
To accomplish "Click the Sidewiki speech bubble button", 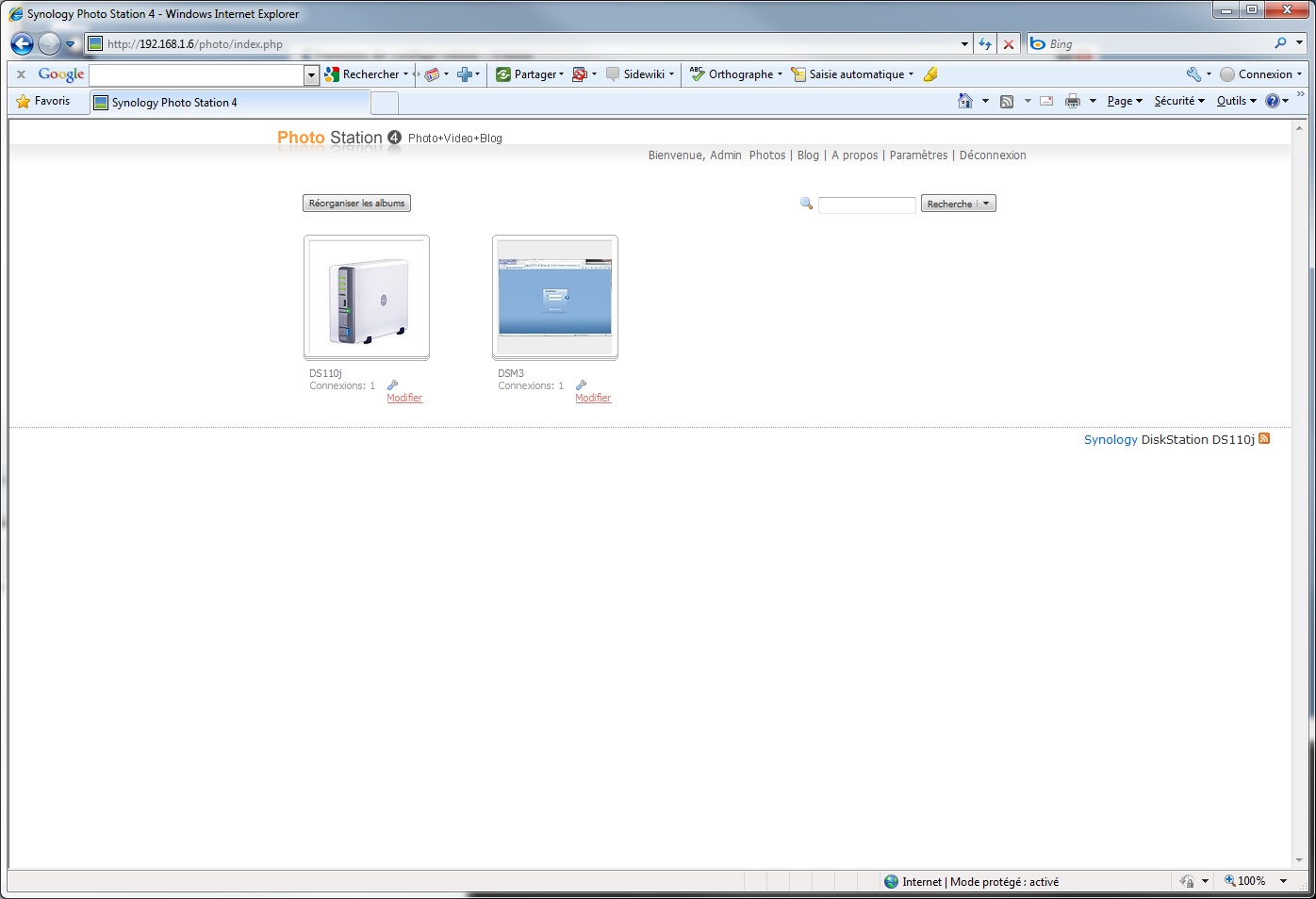I will point(640,74).
